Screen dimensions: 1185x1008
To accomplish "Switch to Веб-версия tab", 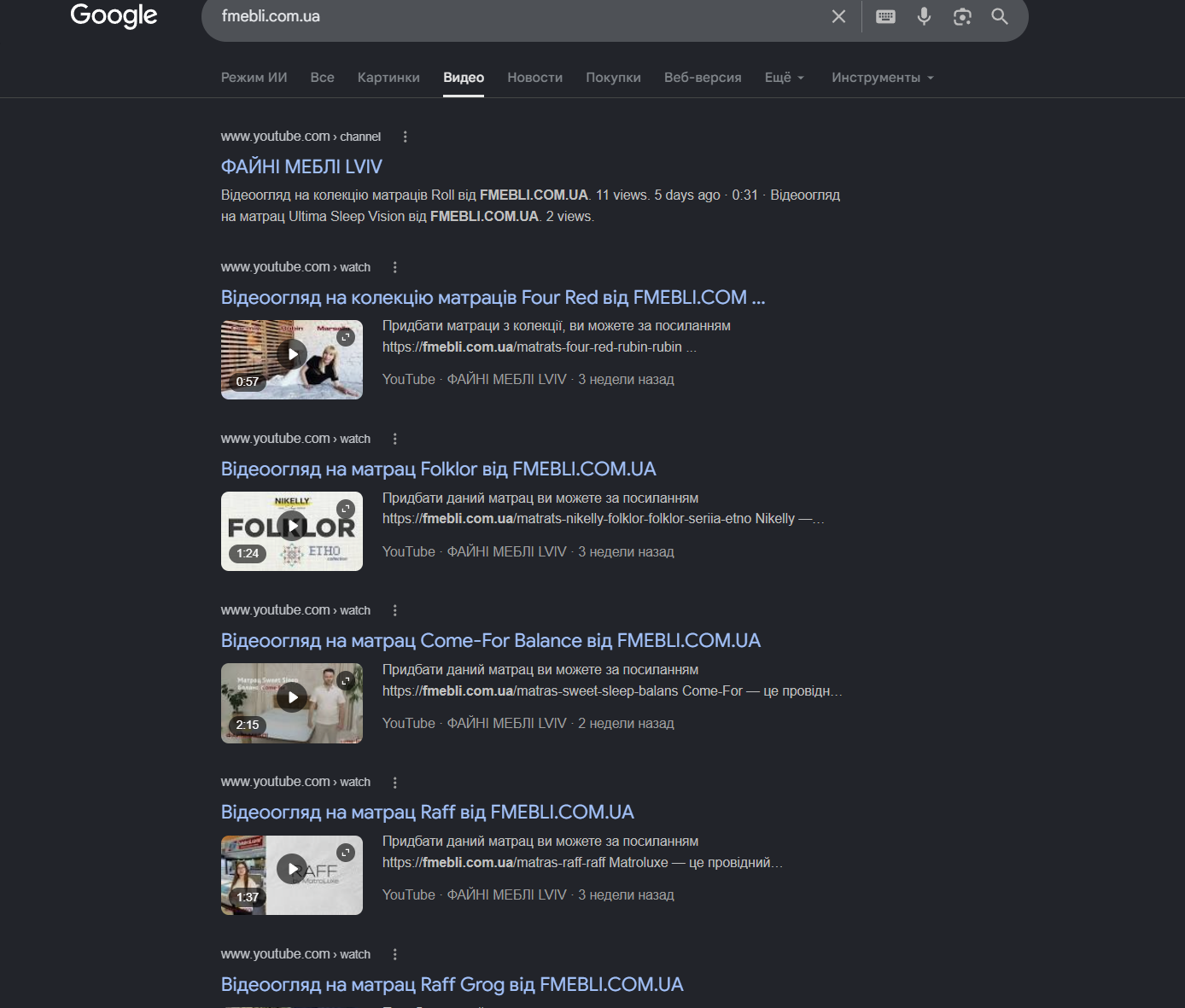I will 703,78.
